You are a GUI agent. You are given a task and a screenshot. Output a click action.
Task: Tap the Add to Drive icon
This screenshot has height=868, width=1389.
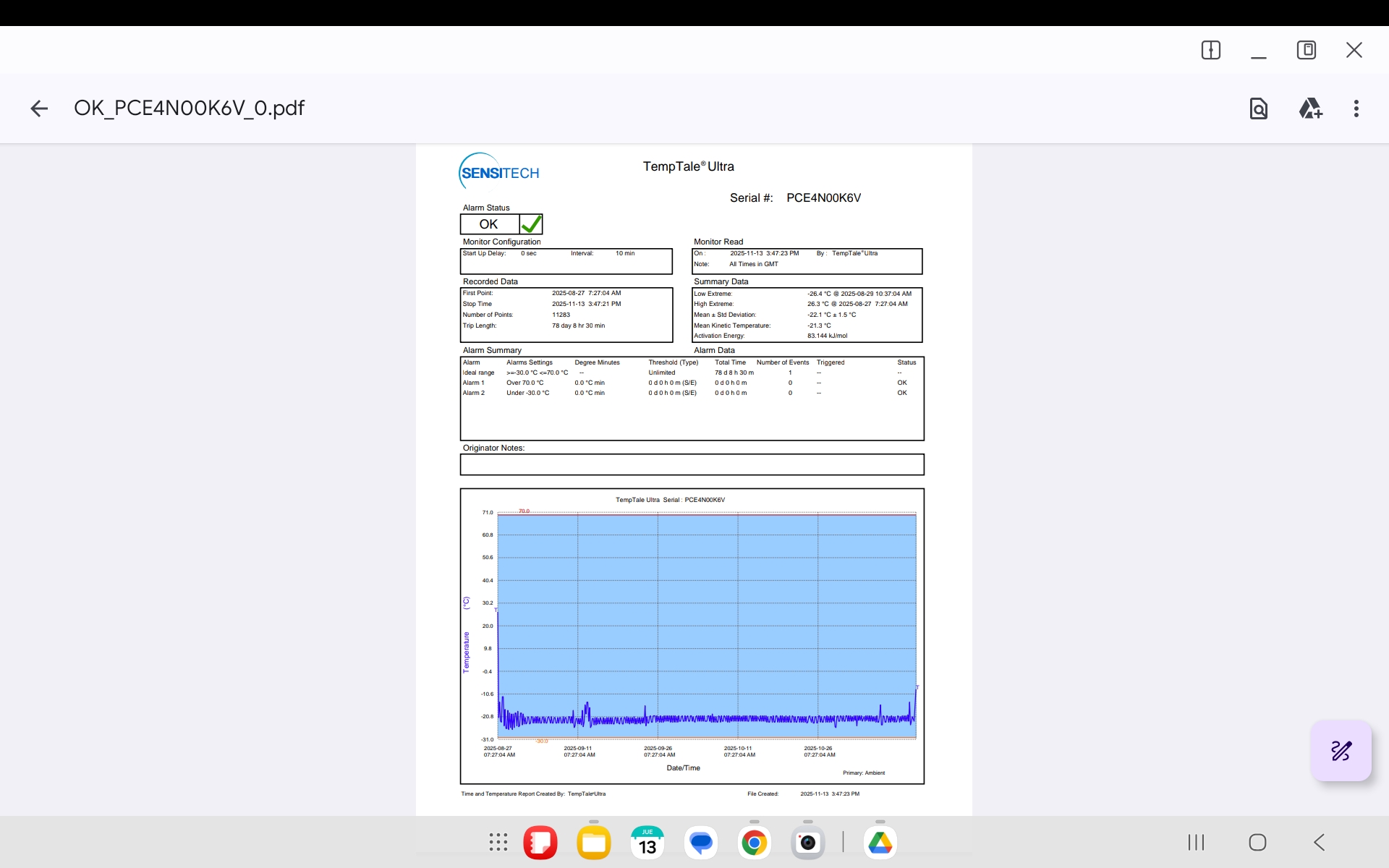click(x=1309, y=109)
